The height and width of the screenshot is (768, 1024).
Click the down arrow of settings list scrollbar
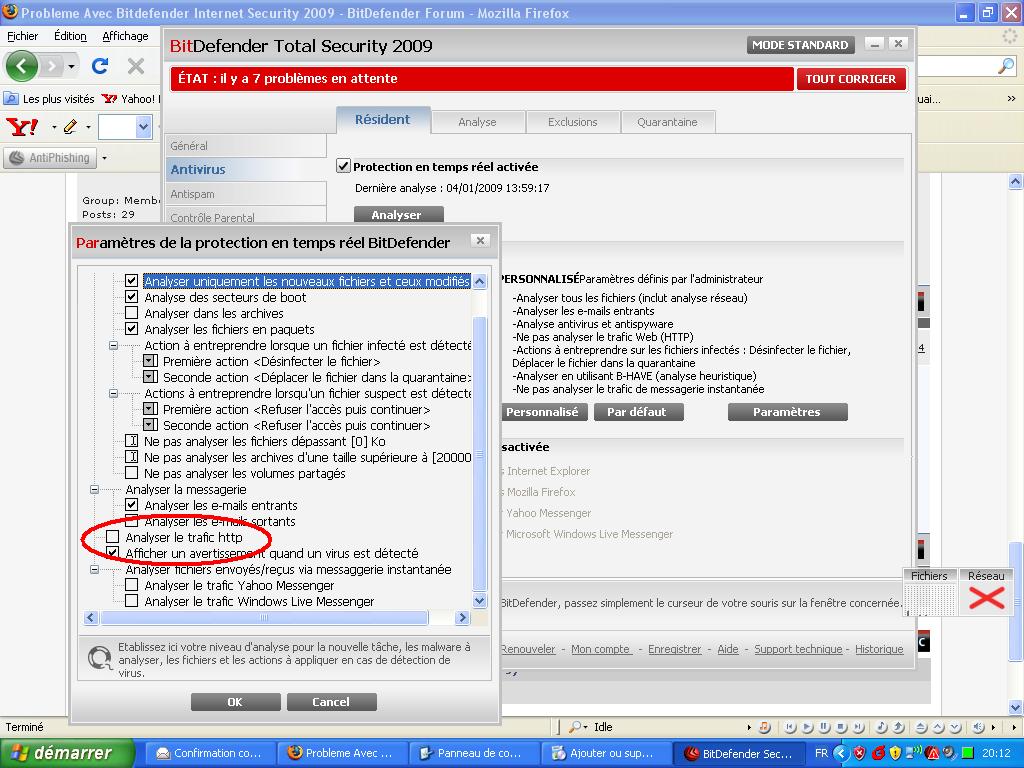(x=479, y=601)
